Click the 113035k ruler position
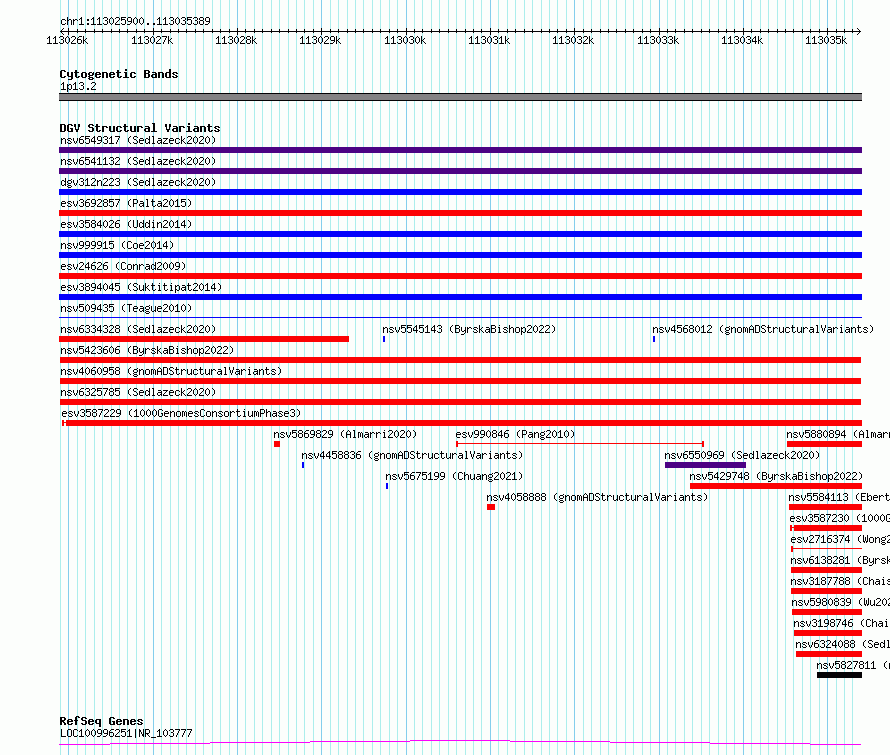This screenshot has height=755, width=890. tap(826, 40)
